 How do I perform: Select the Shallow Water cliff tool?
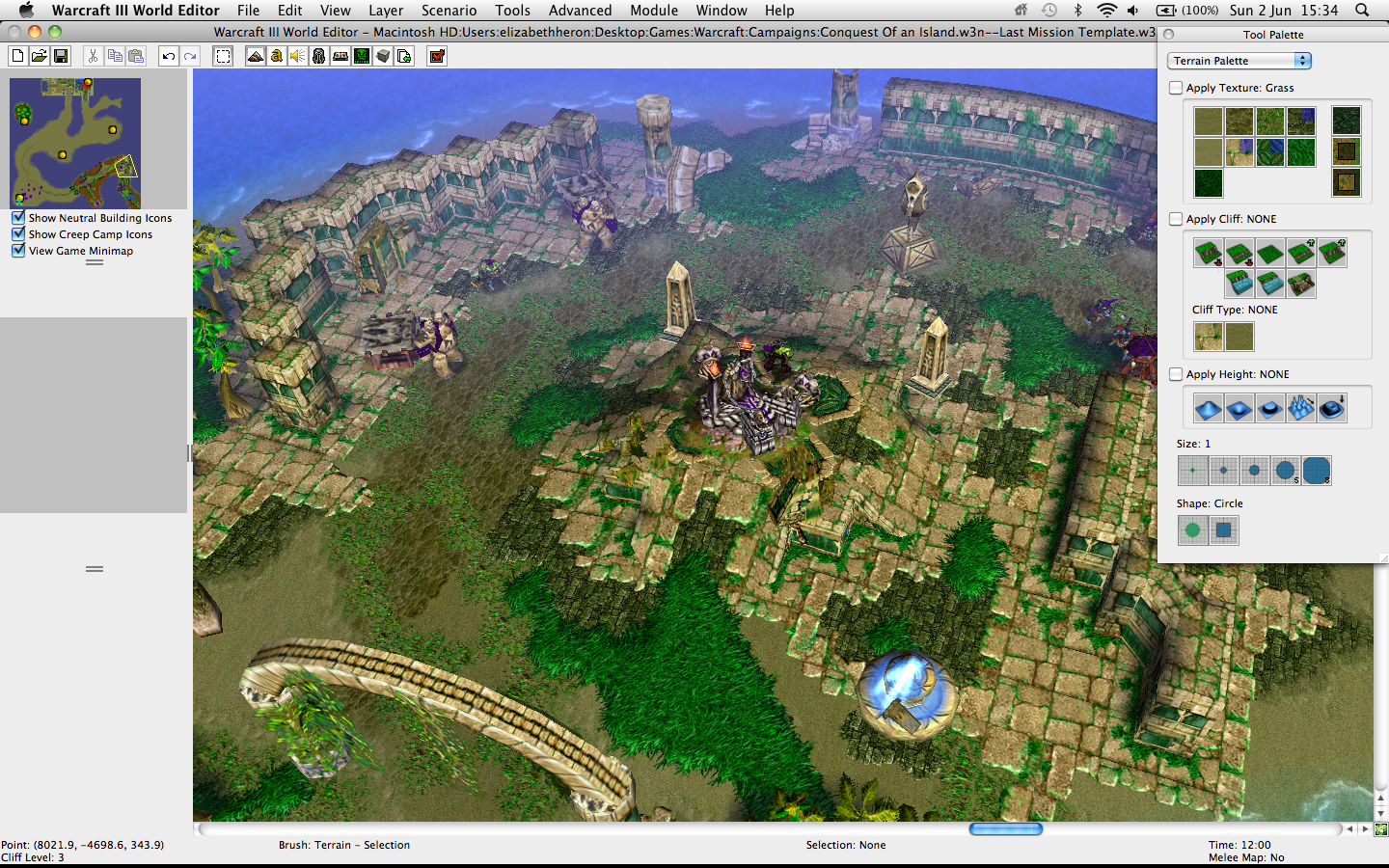coord(1270,284)
